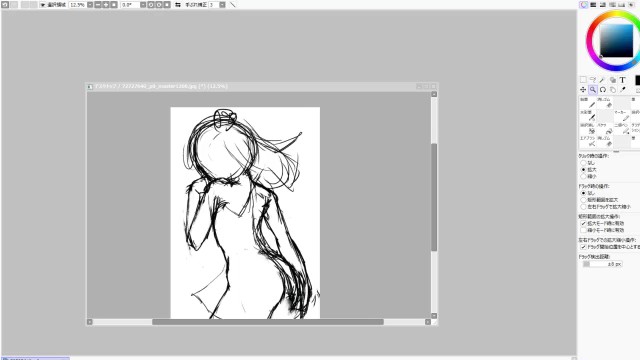Click the black foreground color swatch

click(x=637, y=80)
